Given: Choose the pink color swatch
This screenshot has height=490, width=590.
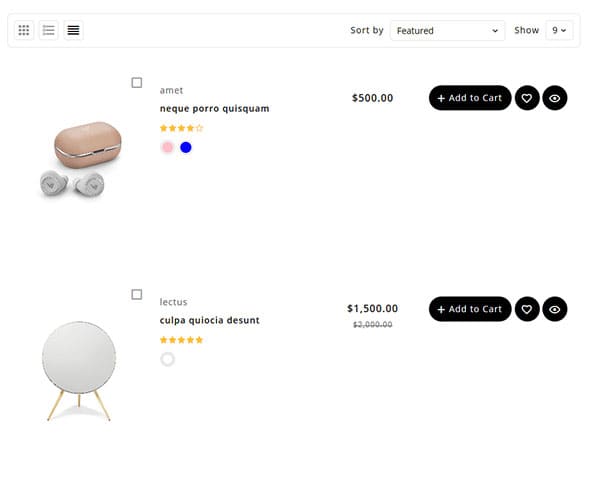Looking at the screenshot, I should tap(167, 147).
